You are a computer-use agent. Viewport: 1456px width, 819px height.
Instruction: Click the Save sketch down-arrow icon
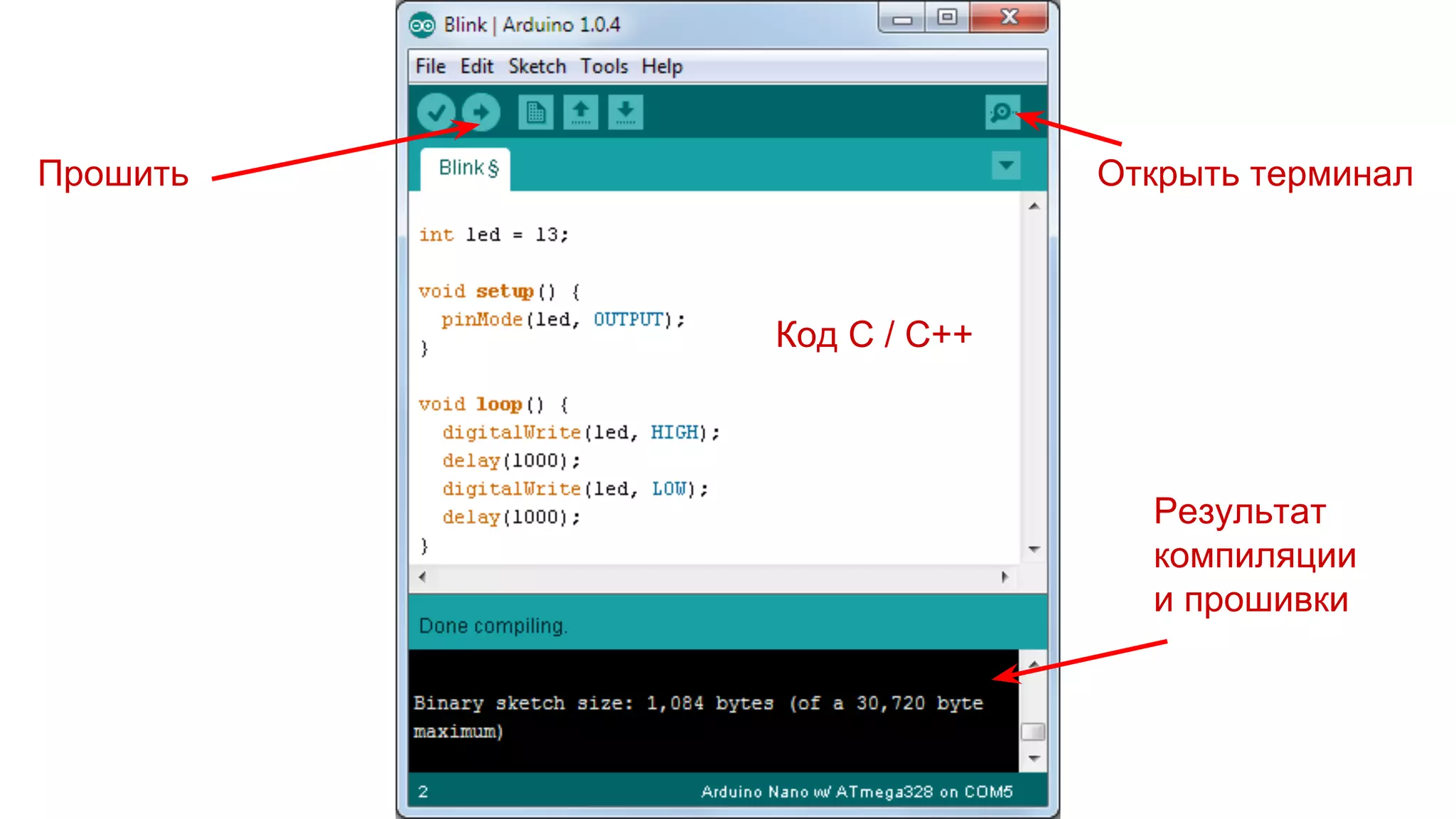click(626, 112)
